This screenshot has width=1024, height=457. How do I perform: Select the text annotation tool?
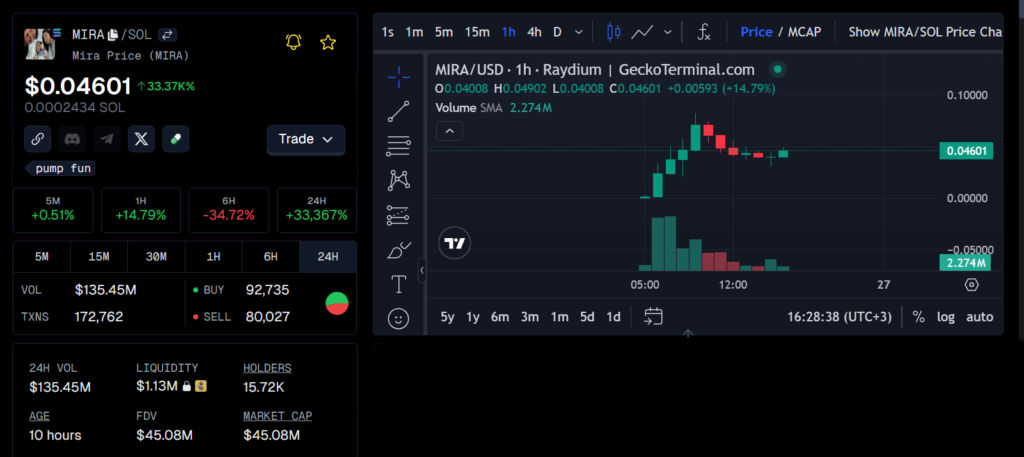pos(398,284)
